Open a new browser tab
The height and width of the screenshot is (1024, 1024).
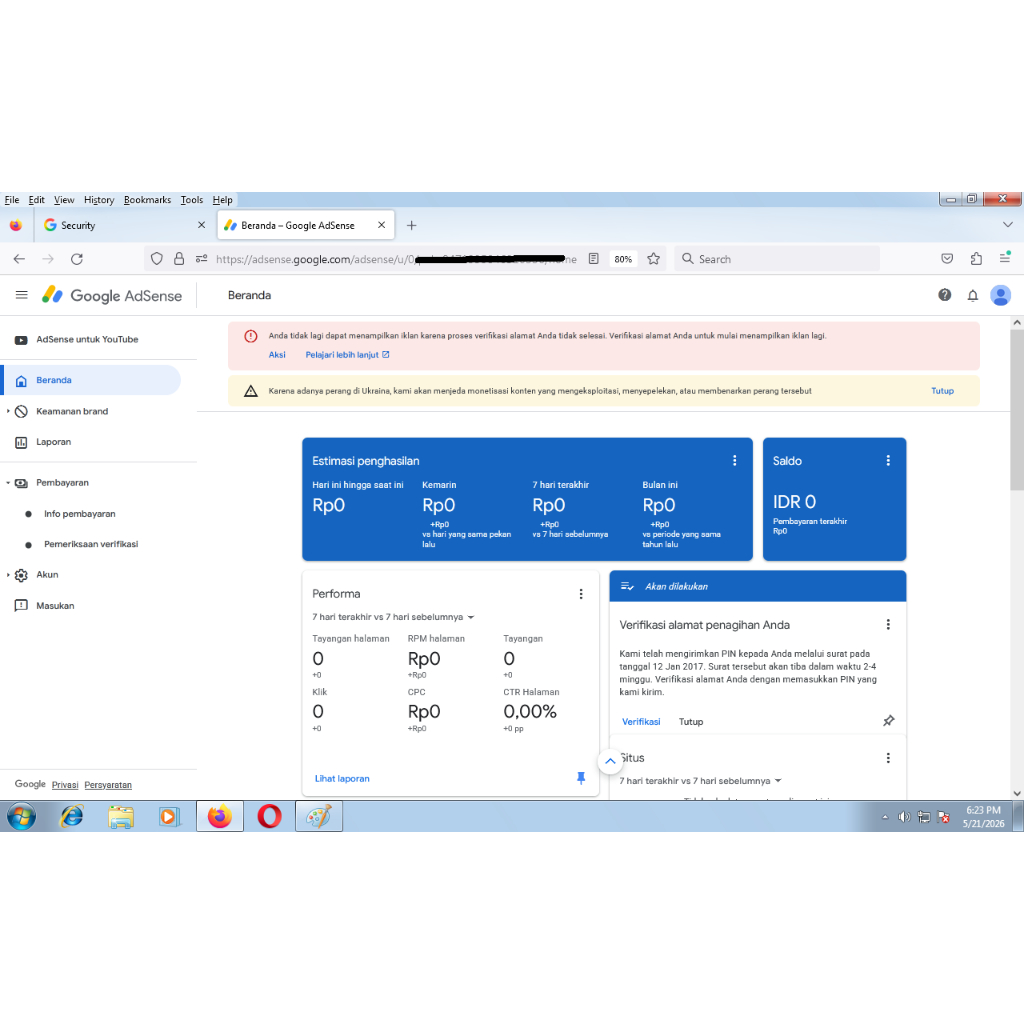[x=411, y=225]
